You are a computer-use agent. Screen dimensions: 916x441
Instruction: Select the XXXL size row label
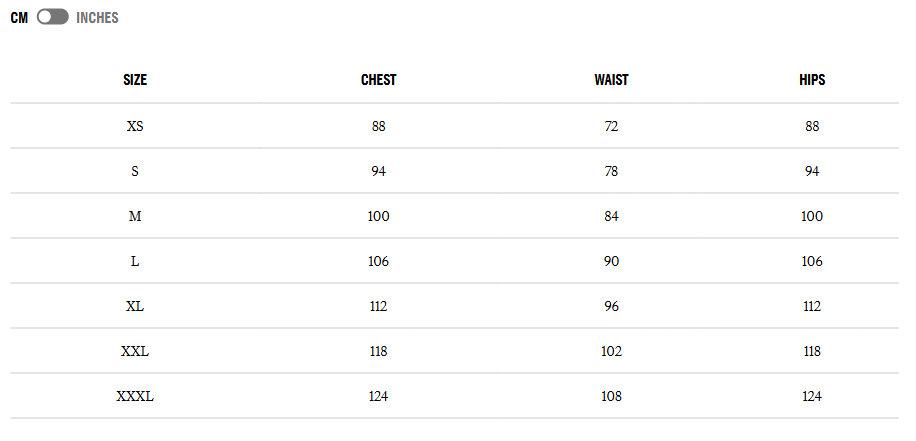135,397
